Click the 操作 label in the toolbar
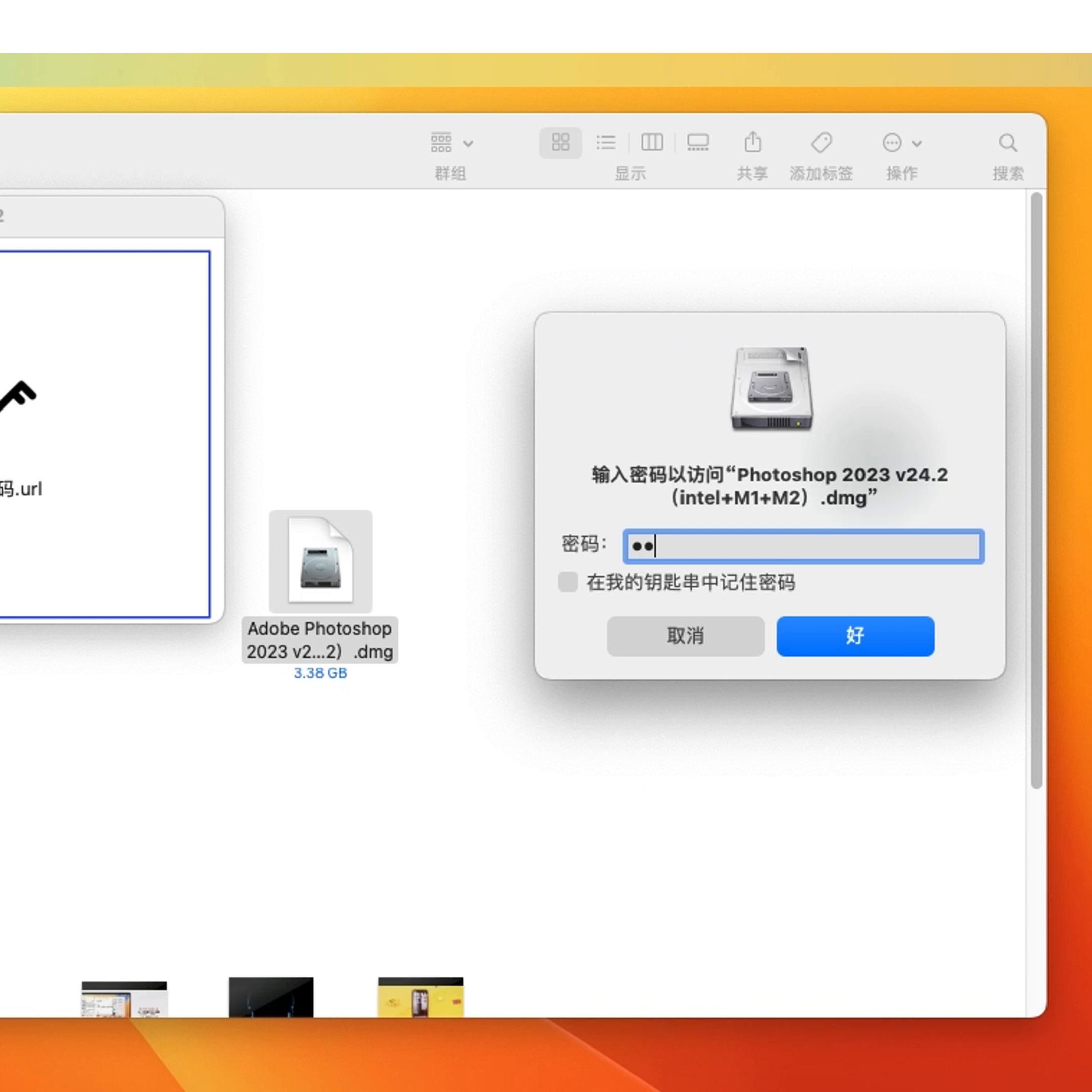 (x=901, y=173)
